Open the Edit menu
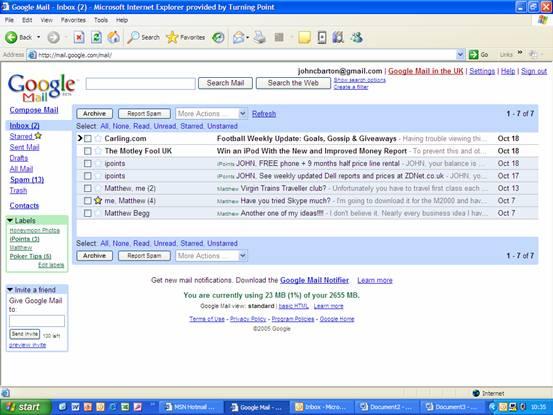The image size is (553, 415). (x=27, y=20)
